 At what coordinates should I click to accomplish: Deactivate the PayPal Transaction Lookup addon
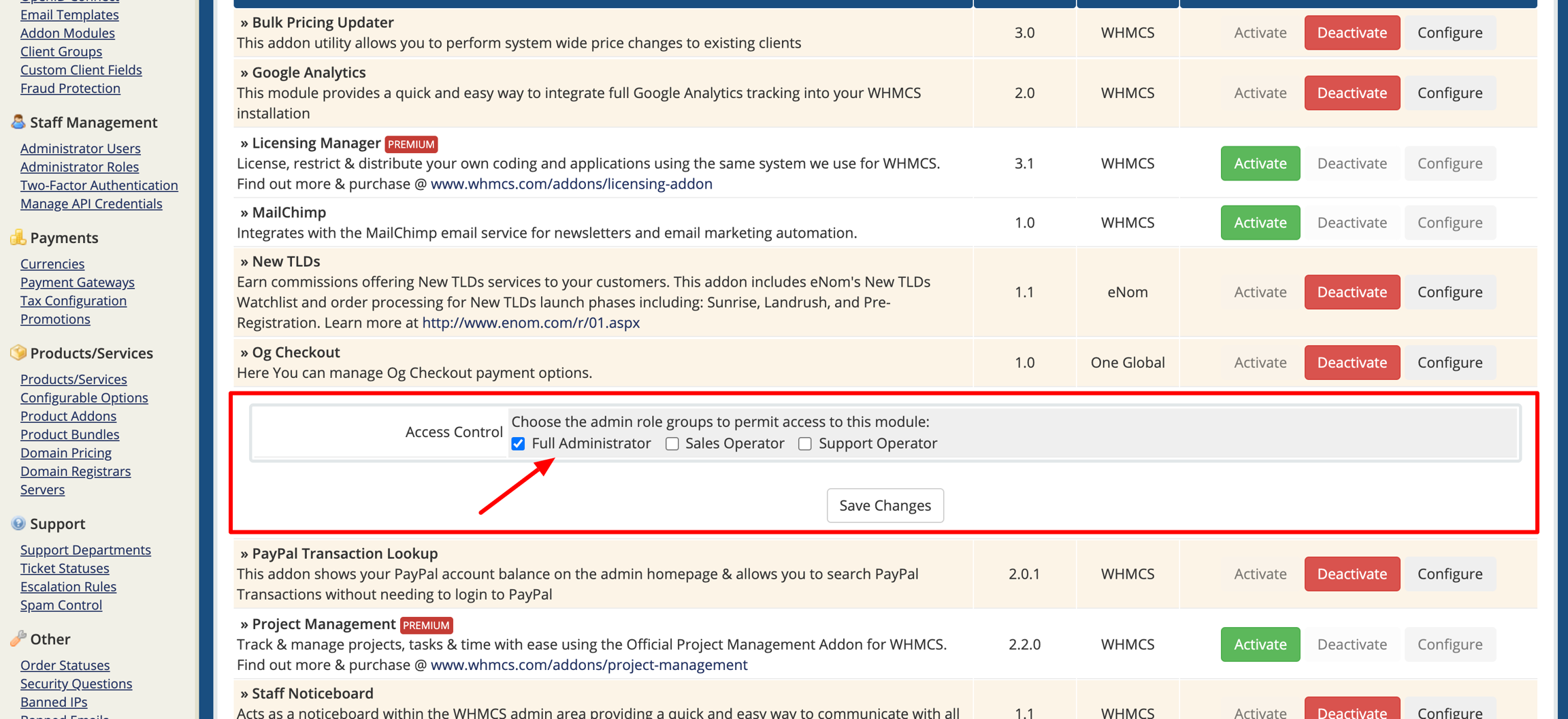click(1352, 574)
